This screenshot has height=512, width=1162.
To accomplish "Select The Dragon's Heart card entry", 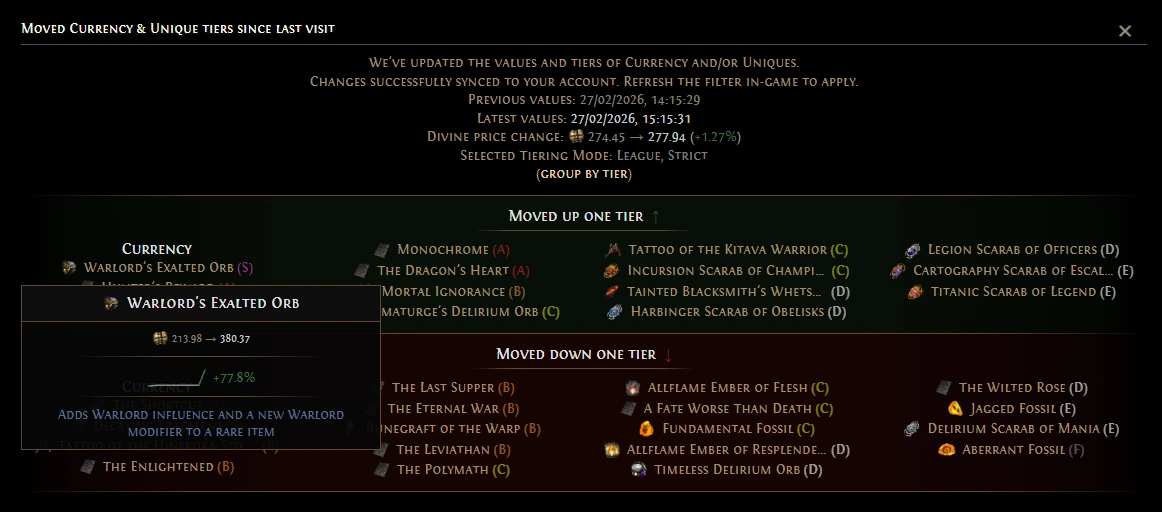I will pyautogui.click(x=443, y=271).
